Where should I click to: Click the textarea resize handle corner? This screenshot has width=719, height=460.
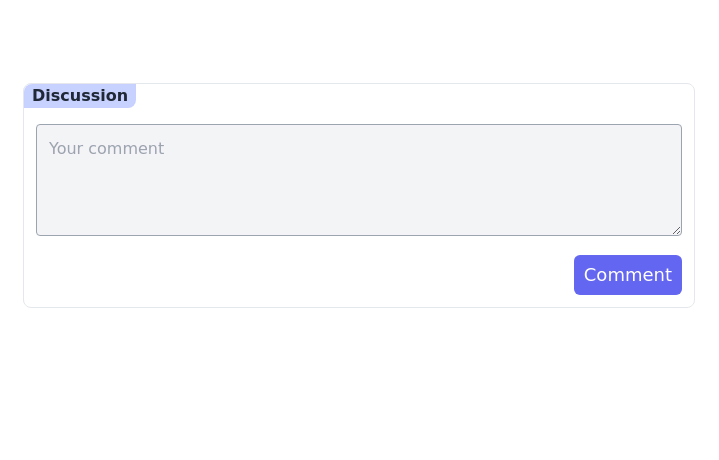[676, 230]
